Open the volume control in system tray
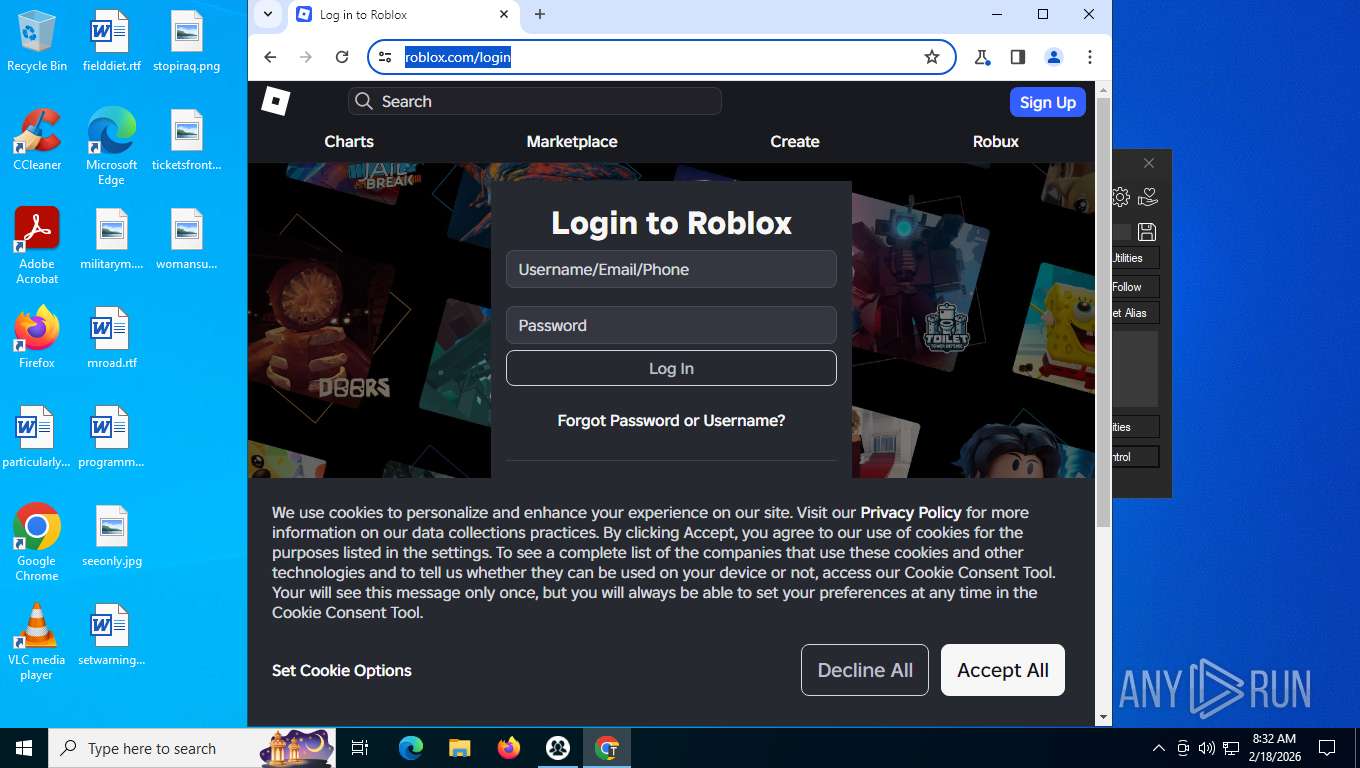The height and width of the screenshot is (768, 1360). click(x=1207, y=748)
